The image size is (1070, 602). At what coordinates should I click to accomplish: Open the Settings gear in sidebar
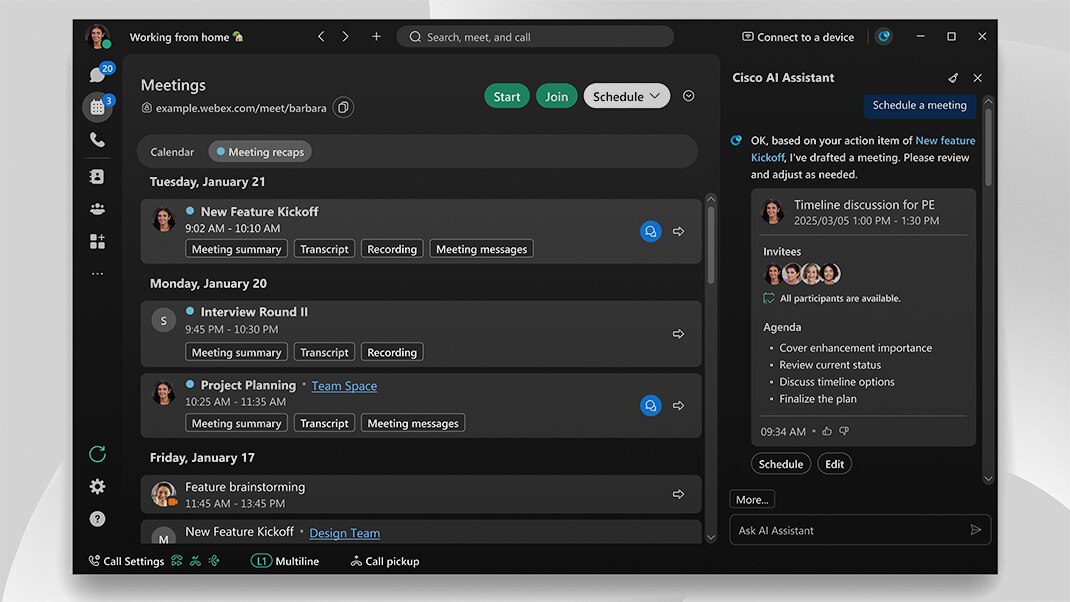[x=97, y=487]
